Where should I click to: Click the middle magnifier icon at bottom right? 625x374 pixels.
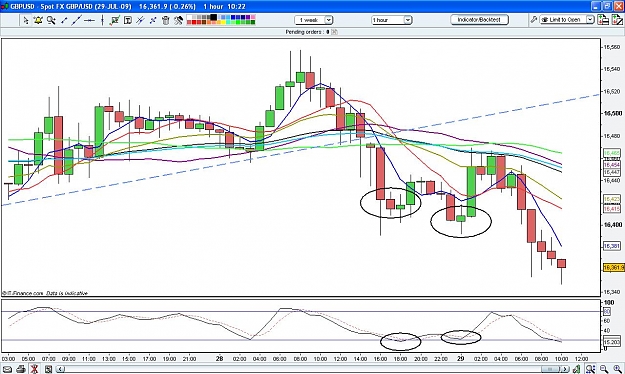[604, 369]
